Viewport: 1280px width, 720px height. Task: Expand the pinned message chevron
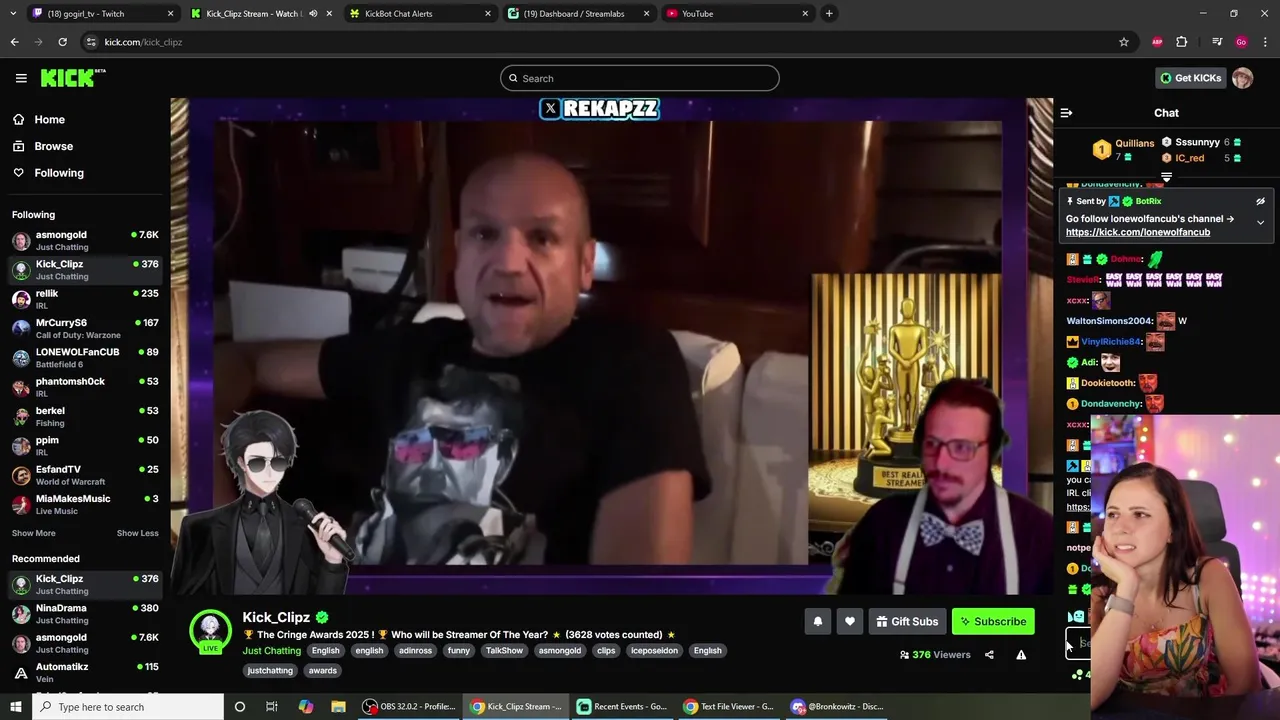[1260, 222]
